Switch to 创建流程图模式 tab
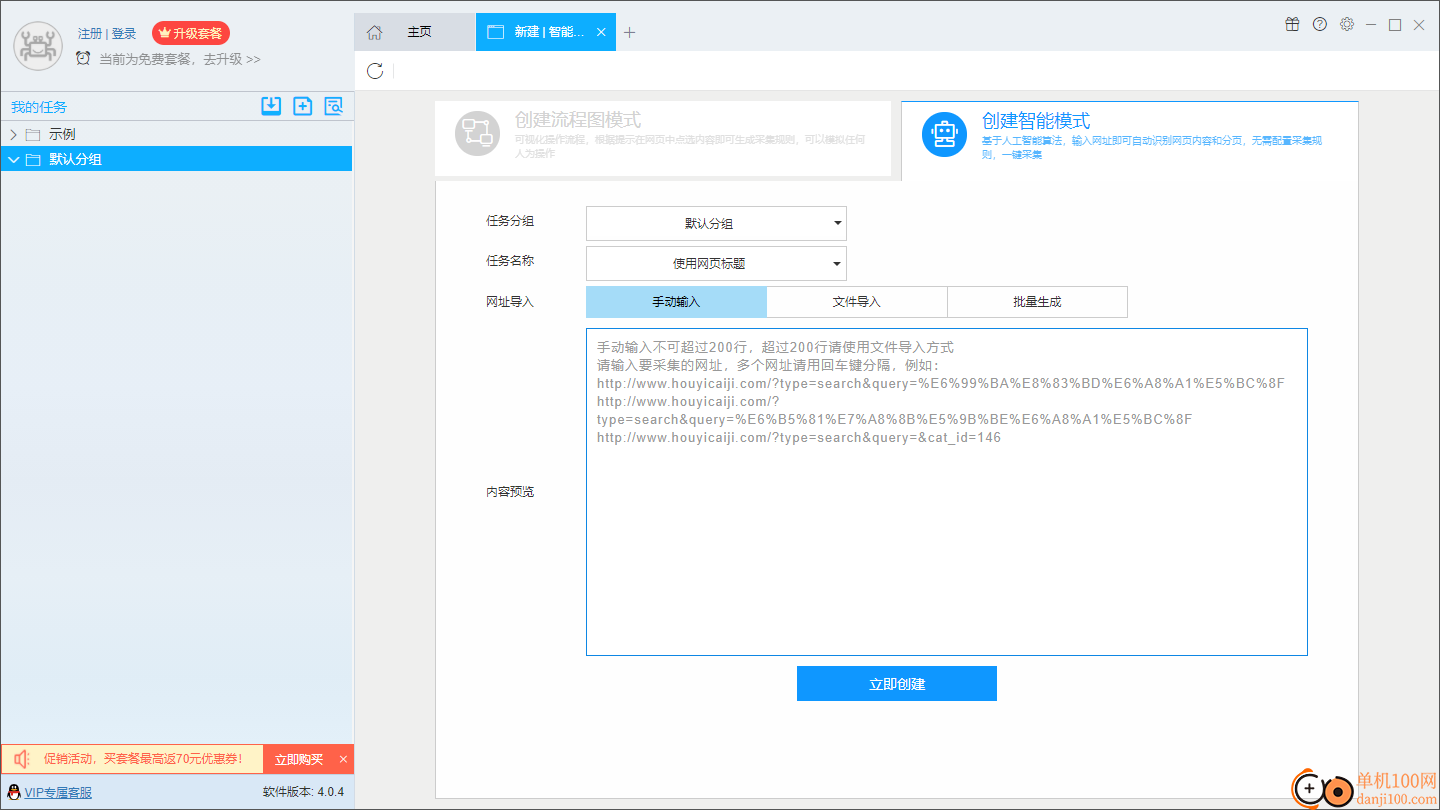 pos(663,139)
